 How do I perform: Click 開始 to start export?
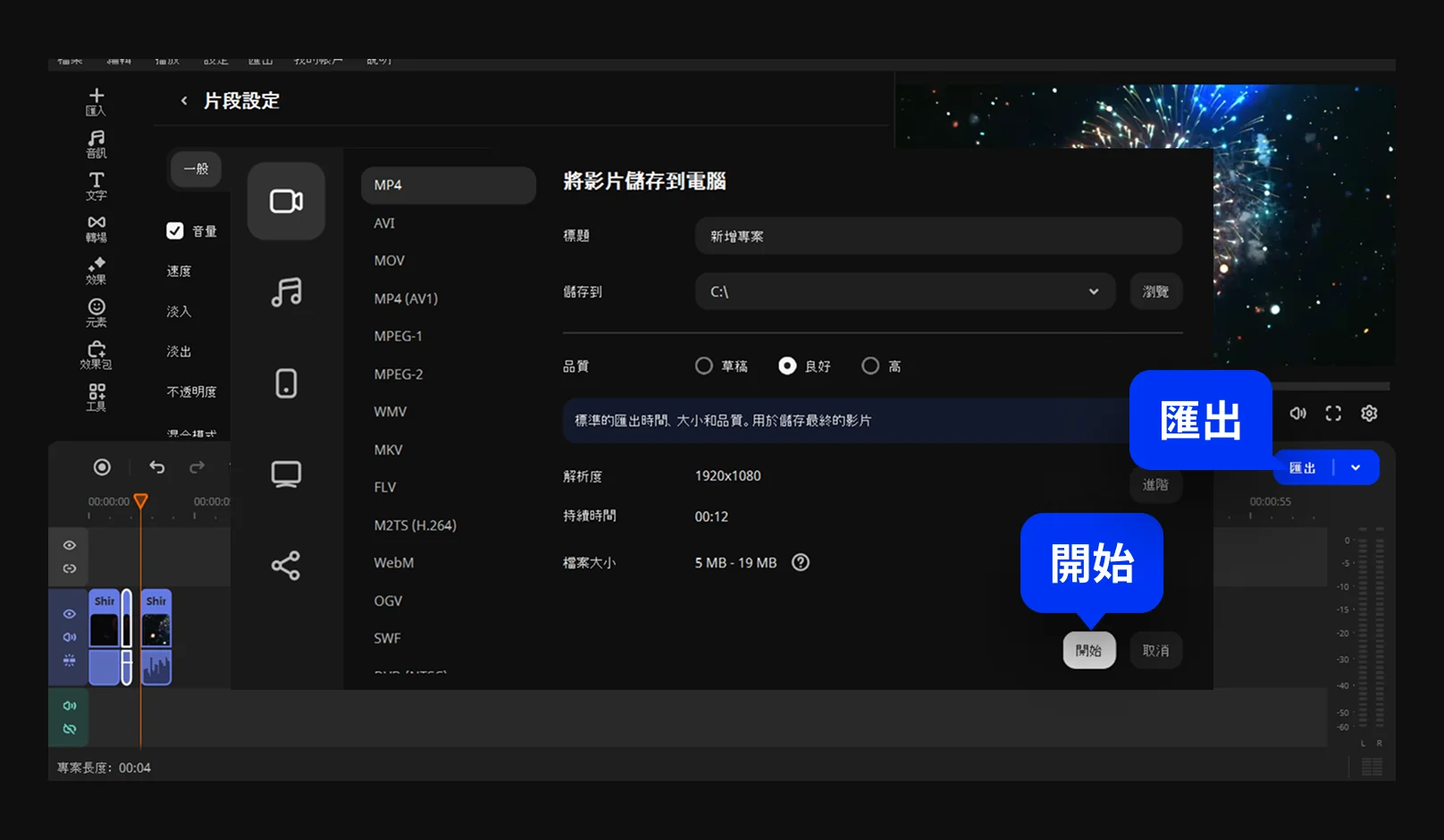click(1089, 651)
